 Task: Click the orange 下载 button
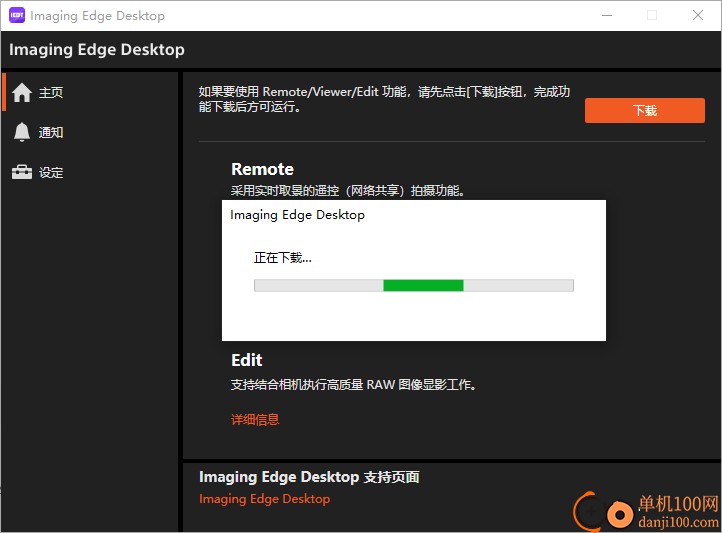pyautogui.click(x=645, y=110)
